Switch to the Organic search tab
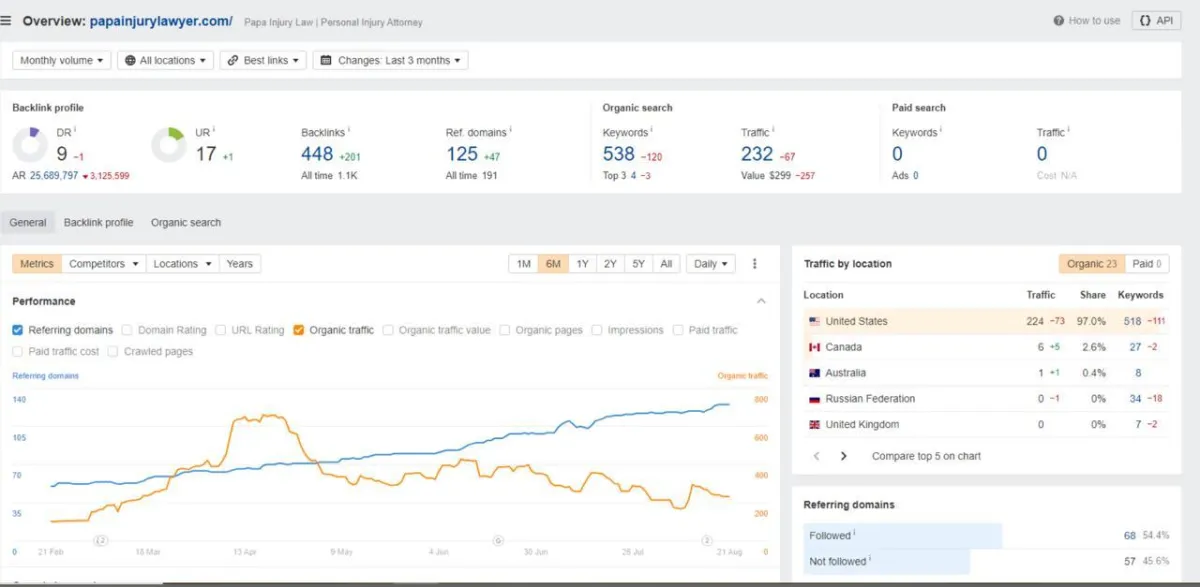Viewport: 1200px width, 587px height. coord(186,223)
